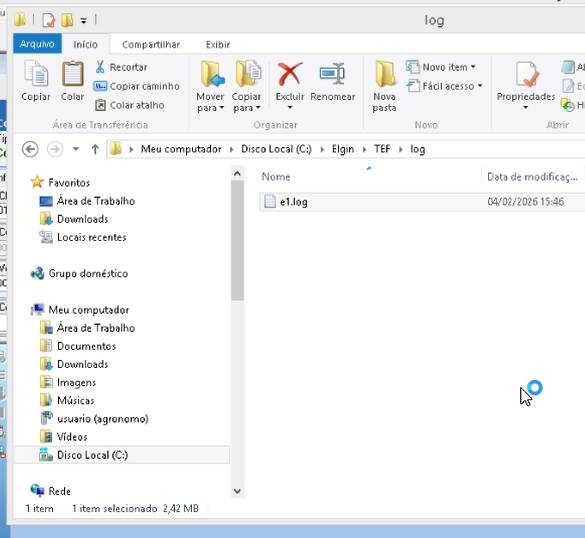Image resolution: width=585 pixels, height=538 pixels.
Task: Expand chevron after Elgin breadcrumb
Action: tap(364, 149)
